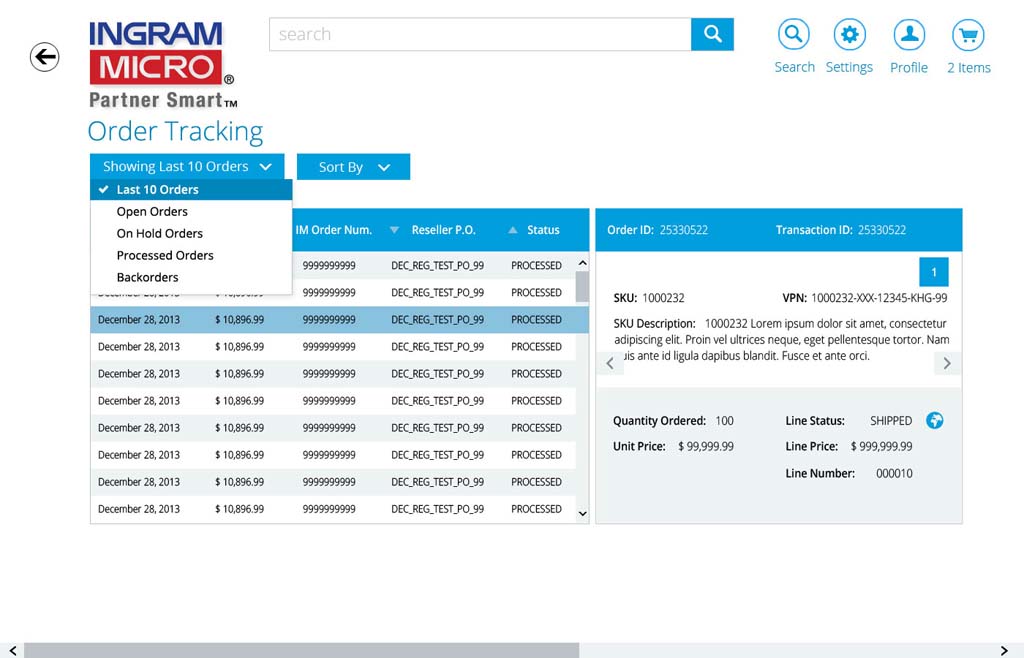Click the back arrow icon
This screenshot has height=658, width=1024.
(45, 57)
